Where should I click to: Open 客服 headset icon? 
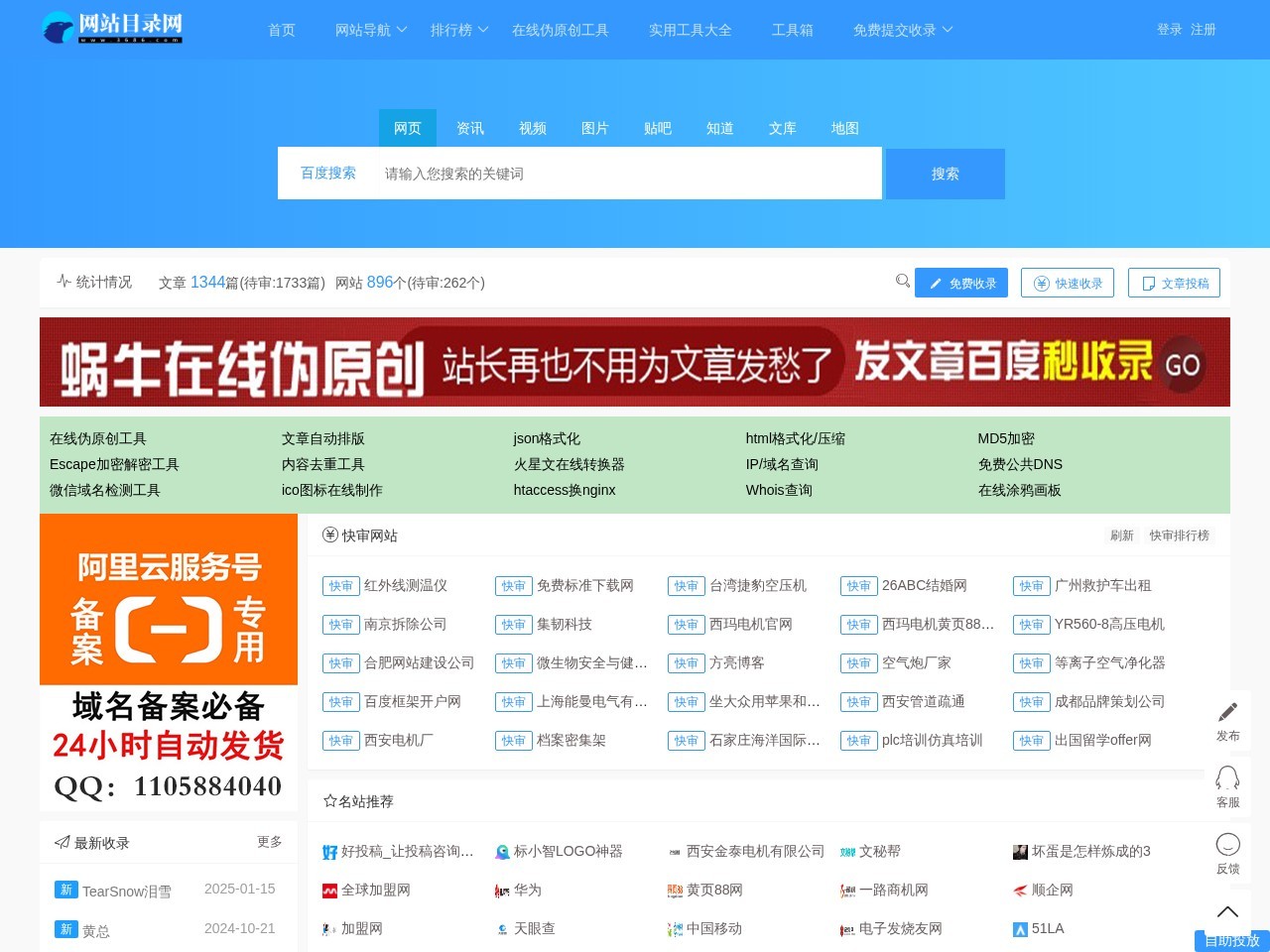1228,777
